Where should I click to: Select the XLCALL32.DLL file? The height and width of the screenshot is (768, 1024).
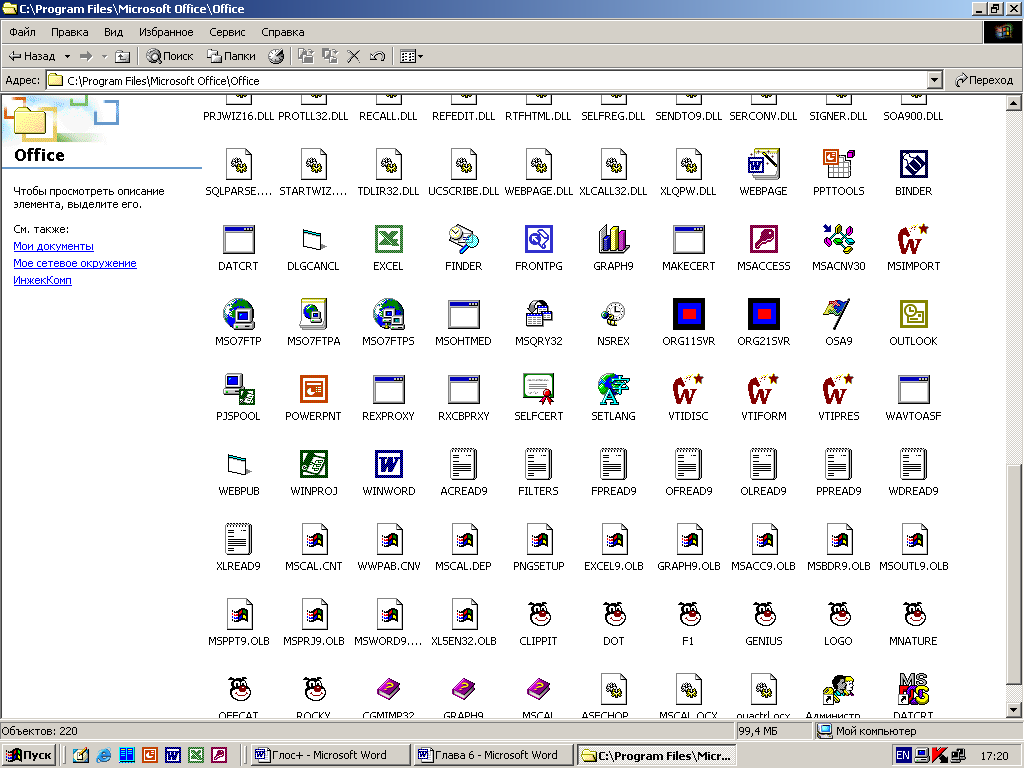pyautogui.click(x=613, y=165)
